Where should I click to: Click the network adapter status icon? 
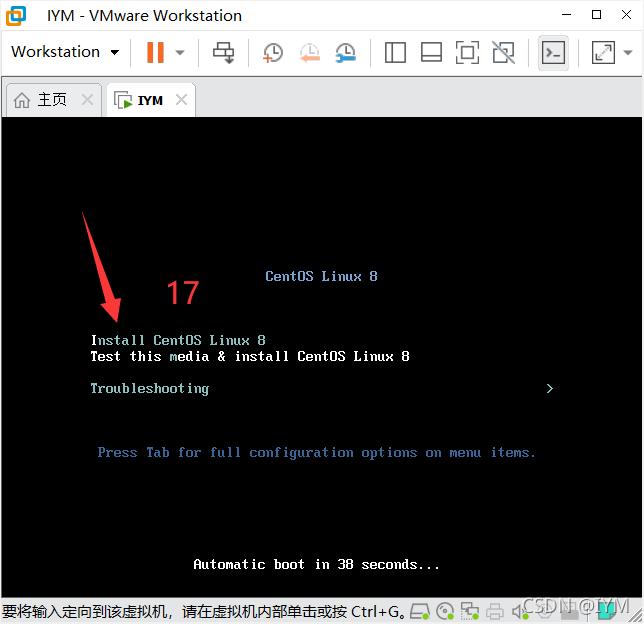(x=470, y=612)
